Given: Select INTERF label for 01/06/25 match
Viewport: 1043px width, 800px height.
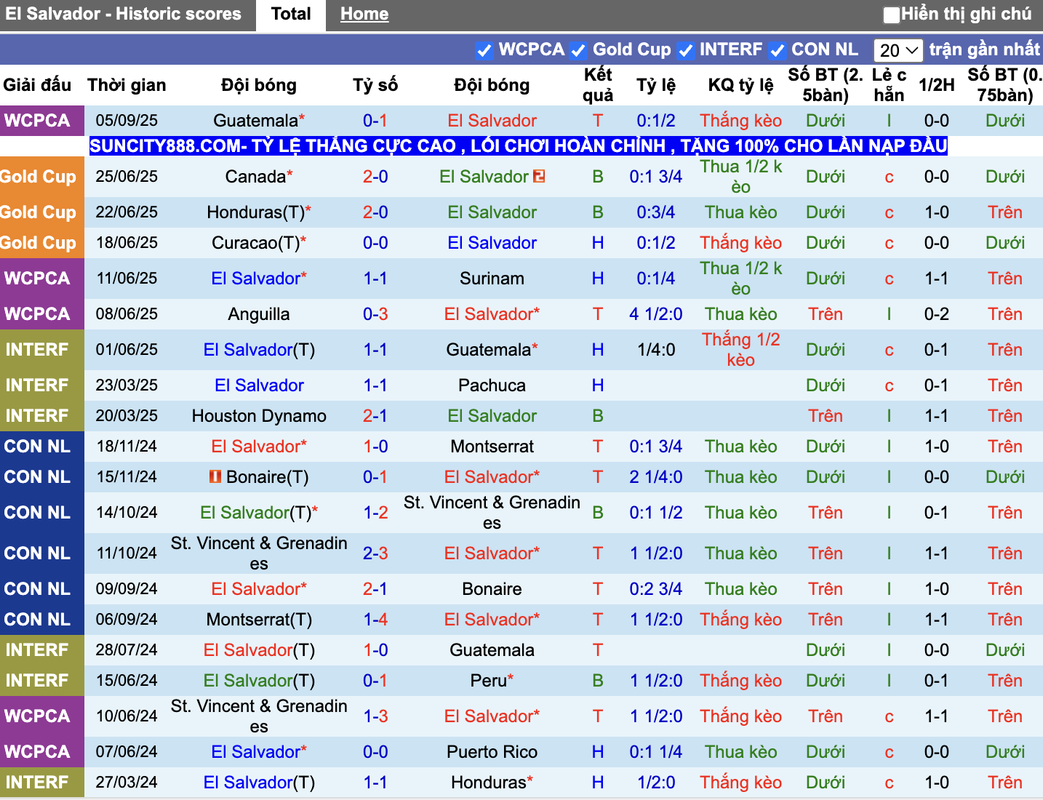Looking at the screenshot, I should [42, 350].
